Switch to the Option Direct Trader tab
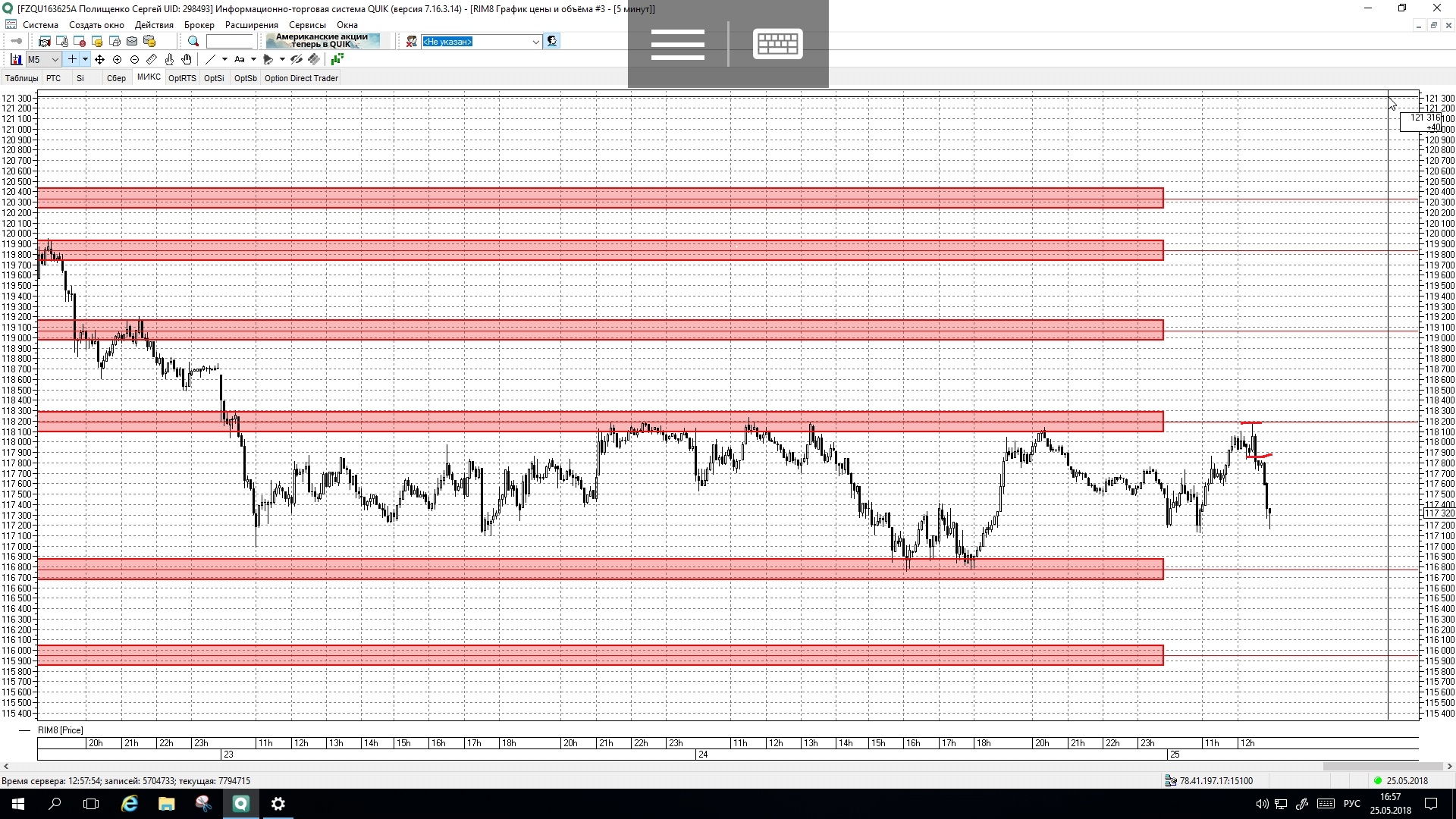 pyautogui.click(x=301, y=78)
